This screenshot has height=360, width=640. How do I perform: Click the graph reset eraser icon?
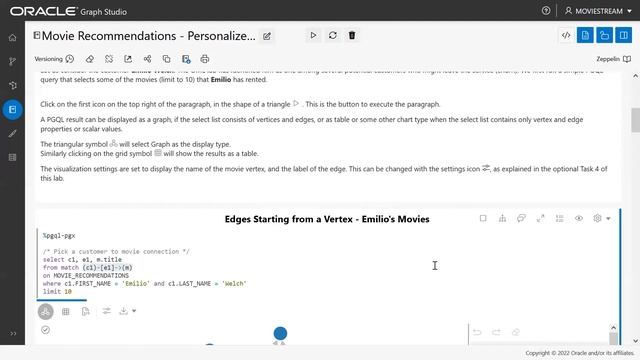pyautogui.click(x=516, y=332)
